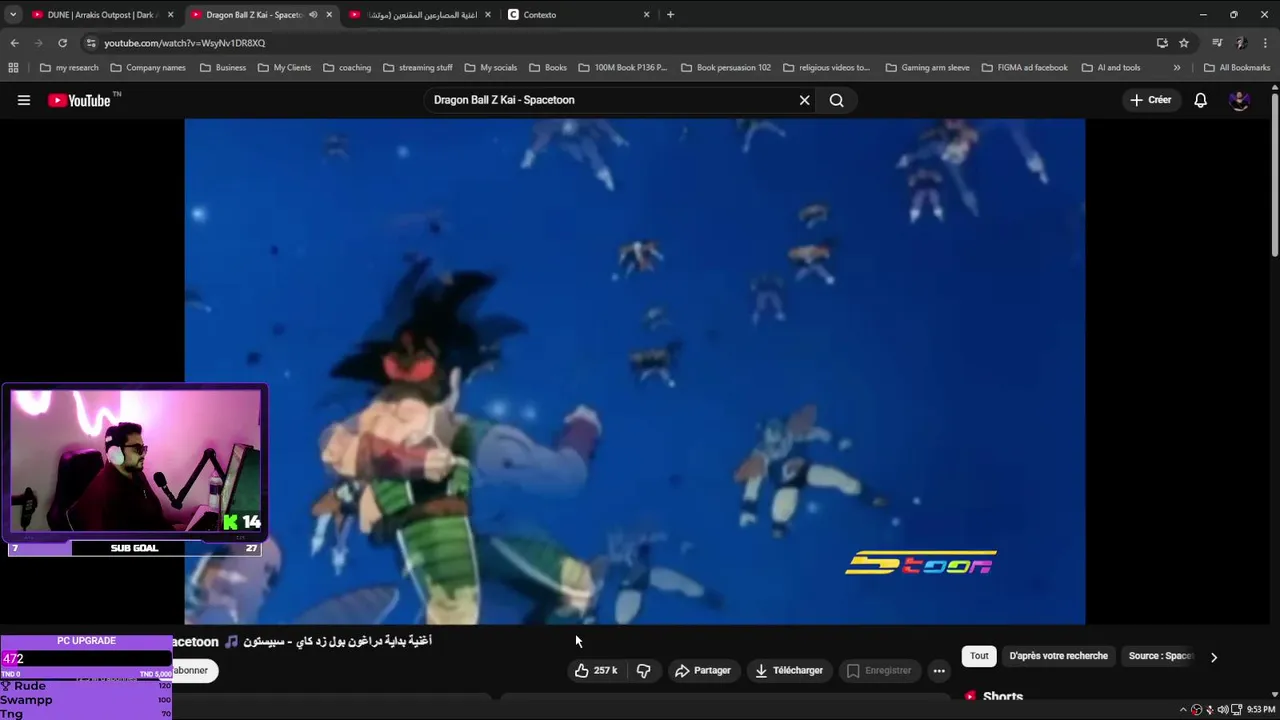
Task: Open the All Bookmarks folder
Action: (x=1237, y=68)
